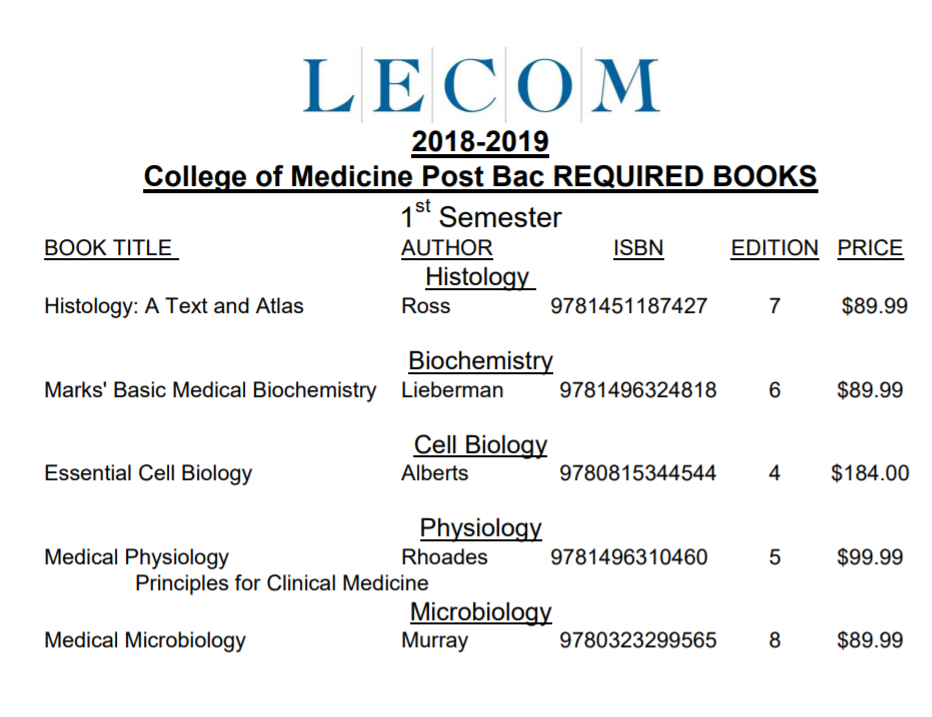Select the PRICE column header
The height and width of the screenshot is (717, 932).
[870, 248]
